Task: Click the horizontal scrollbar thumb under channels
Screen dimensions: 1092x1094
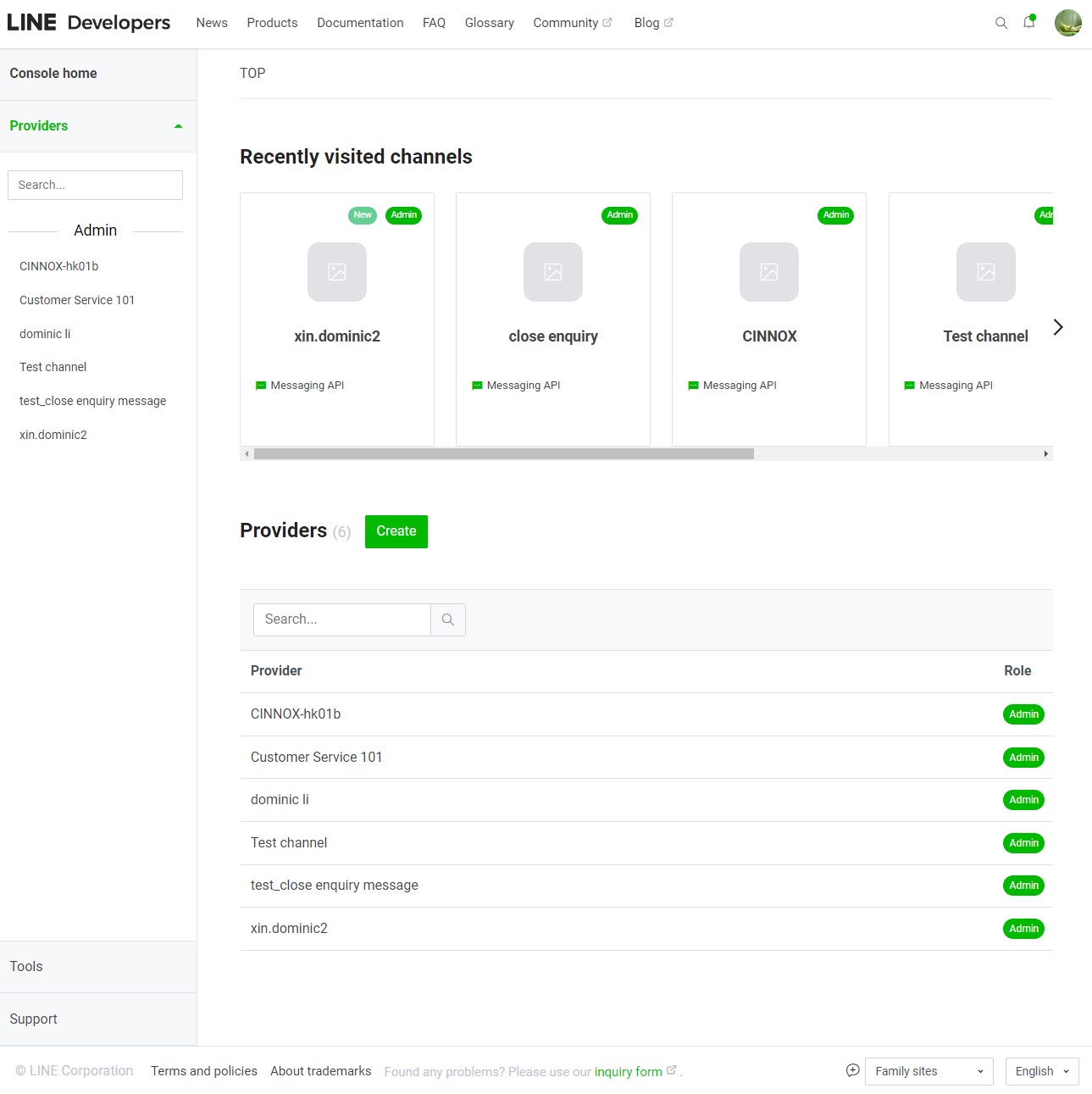Action: point(504,454)
